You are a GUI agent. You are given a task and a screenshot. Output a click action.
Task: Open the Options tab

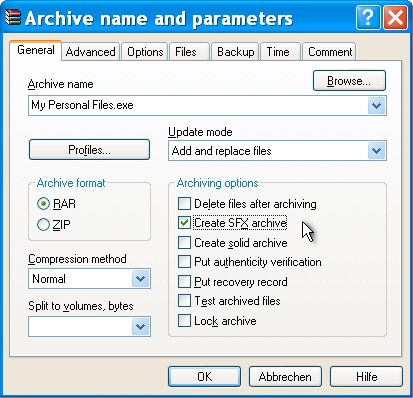pyautogui.click(x=145, y=52)
